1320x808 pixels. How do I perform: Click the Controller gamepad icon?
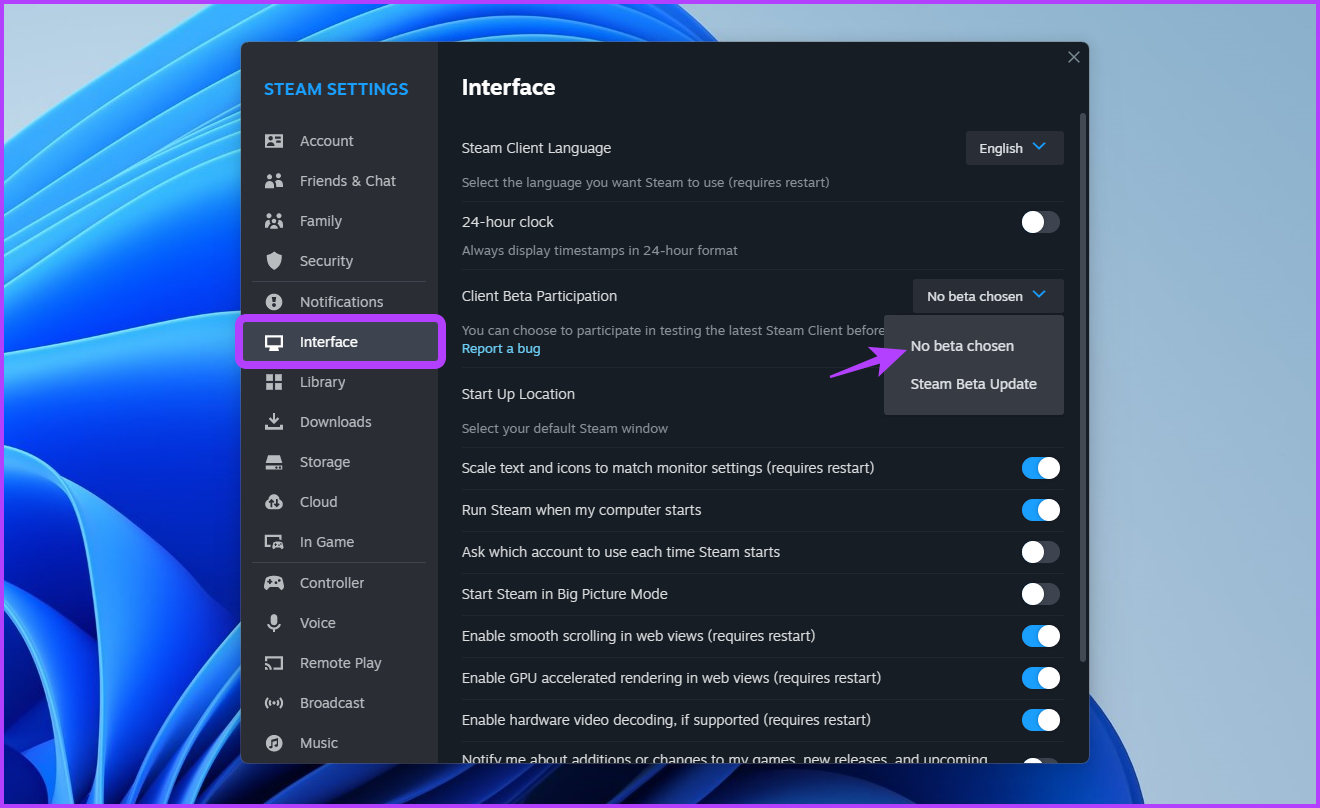click(274, 583)
